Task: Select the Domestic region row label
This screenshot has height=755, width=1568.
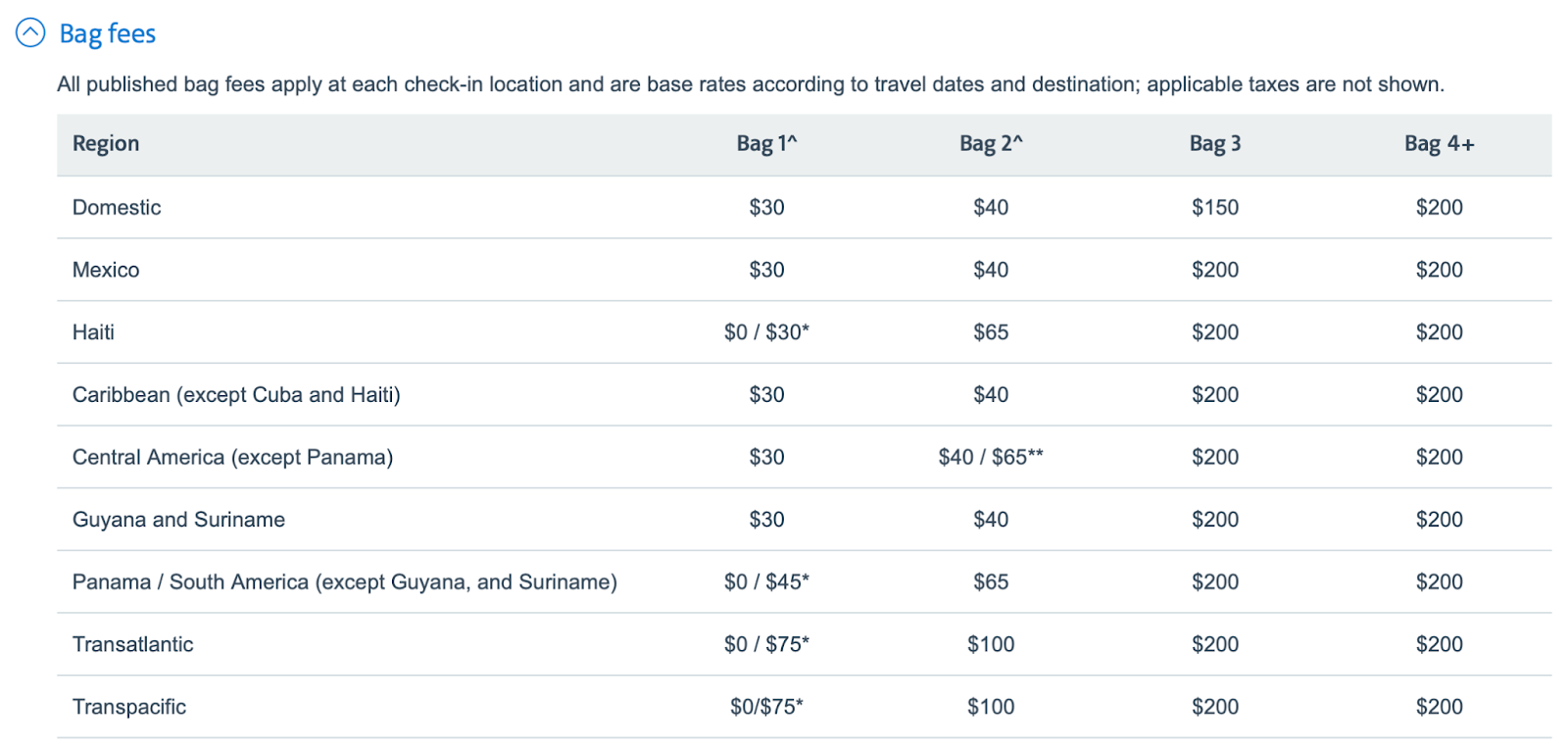Action: [x=117, y=208]
